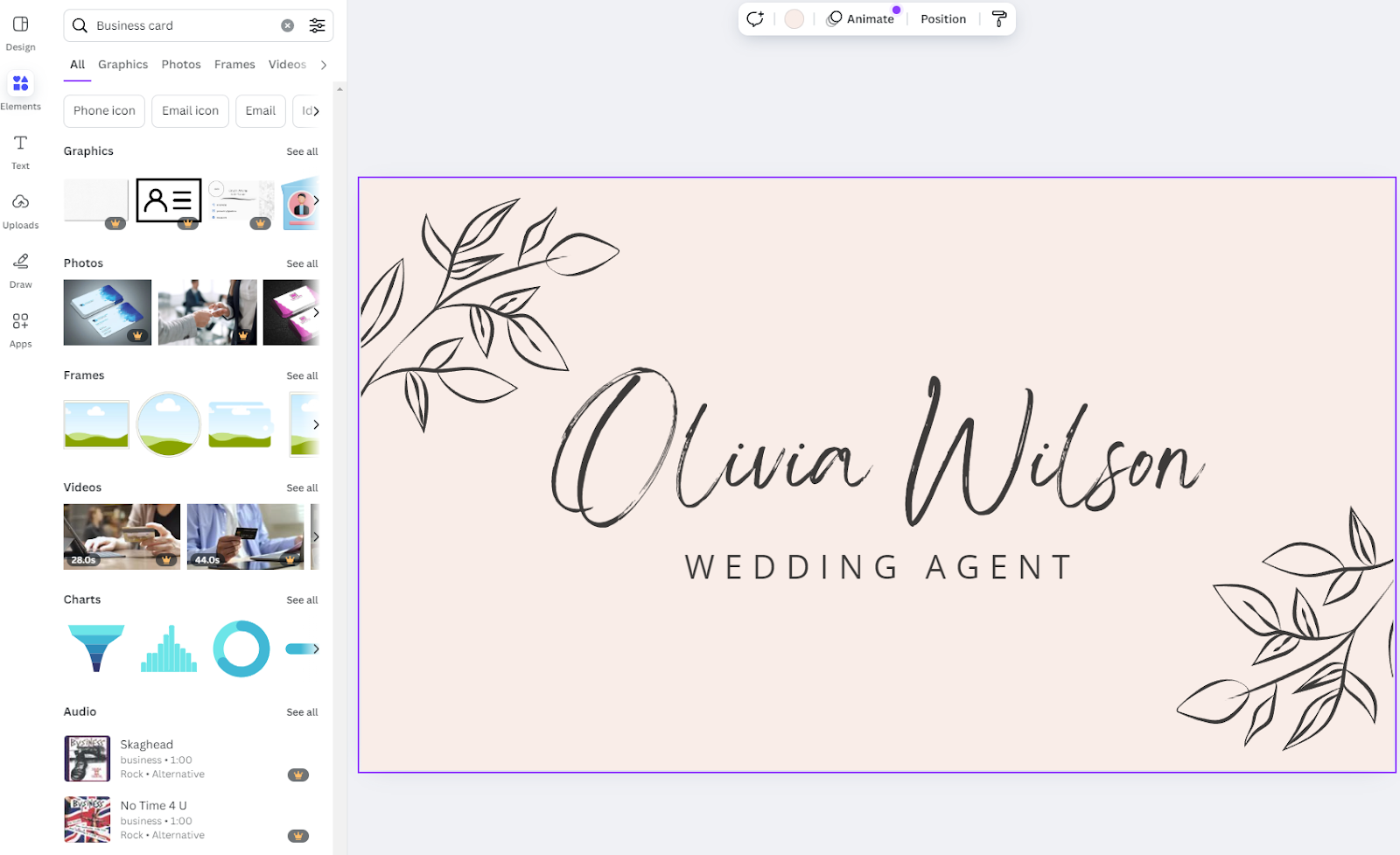Show more Graphics thumbnails via the arrow
The height and width of the screenshot is (855, 1400).
pyautogui.click(x=315, y=200)
